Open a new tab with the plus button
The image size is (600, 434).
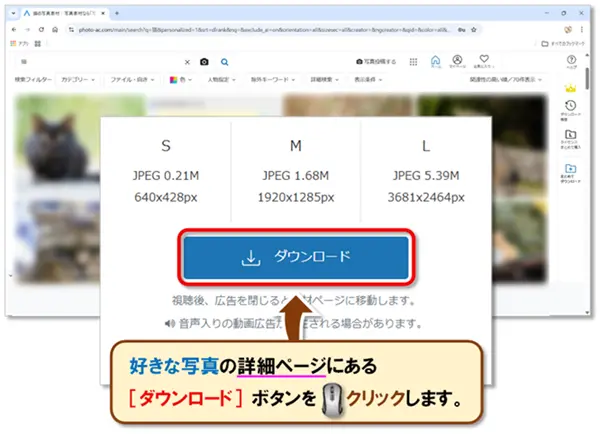(x=117, y=13)
